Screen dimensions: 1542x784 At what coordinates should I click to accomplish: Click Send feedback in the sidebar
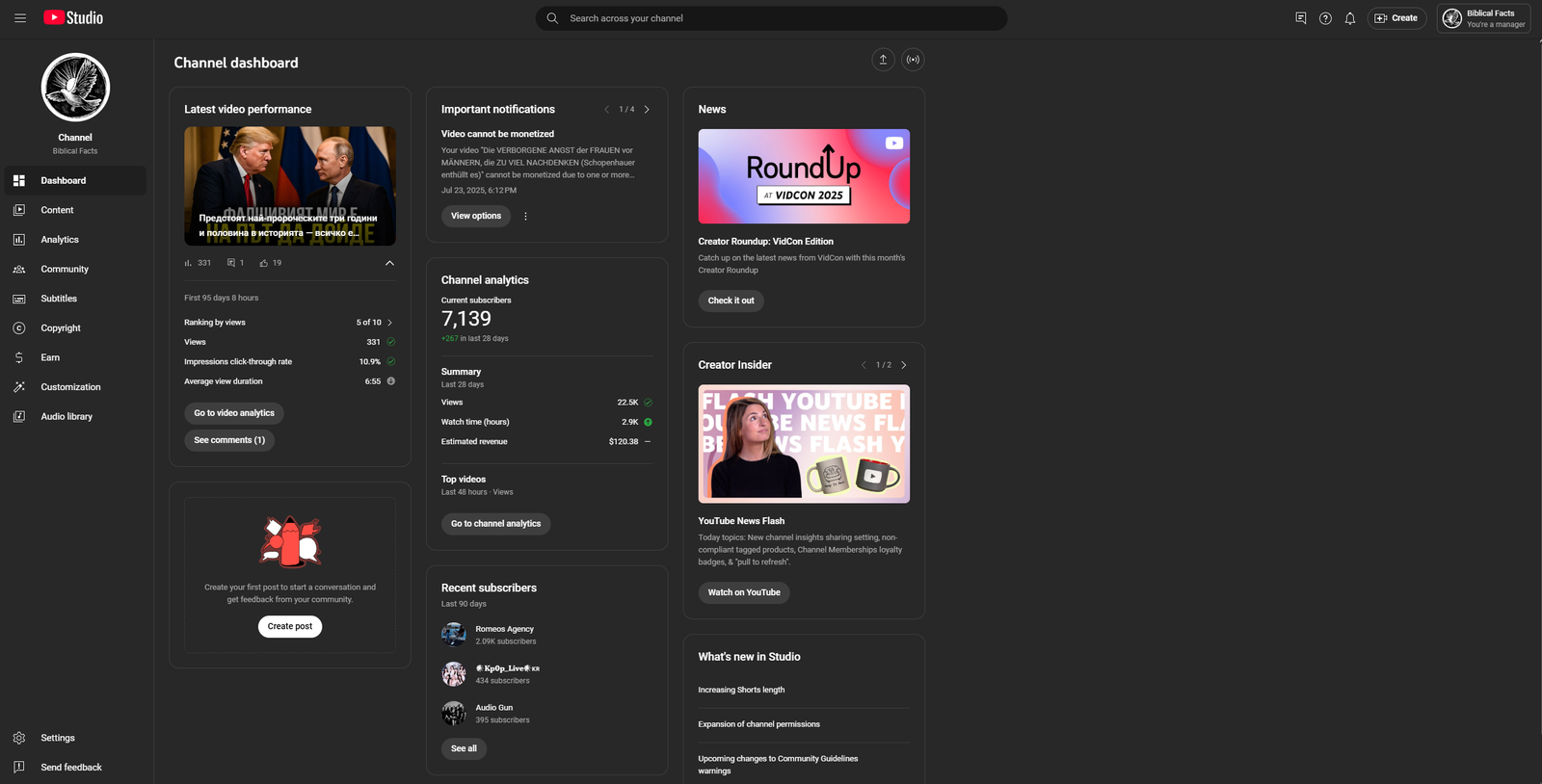point(75,768)
